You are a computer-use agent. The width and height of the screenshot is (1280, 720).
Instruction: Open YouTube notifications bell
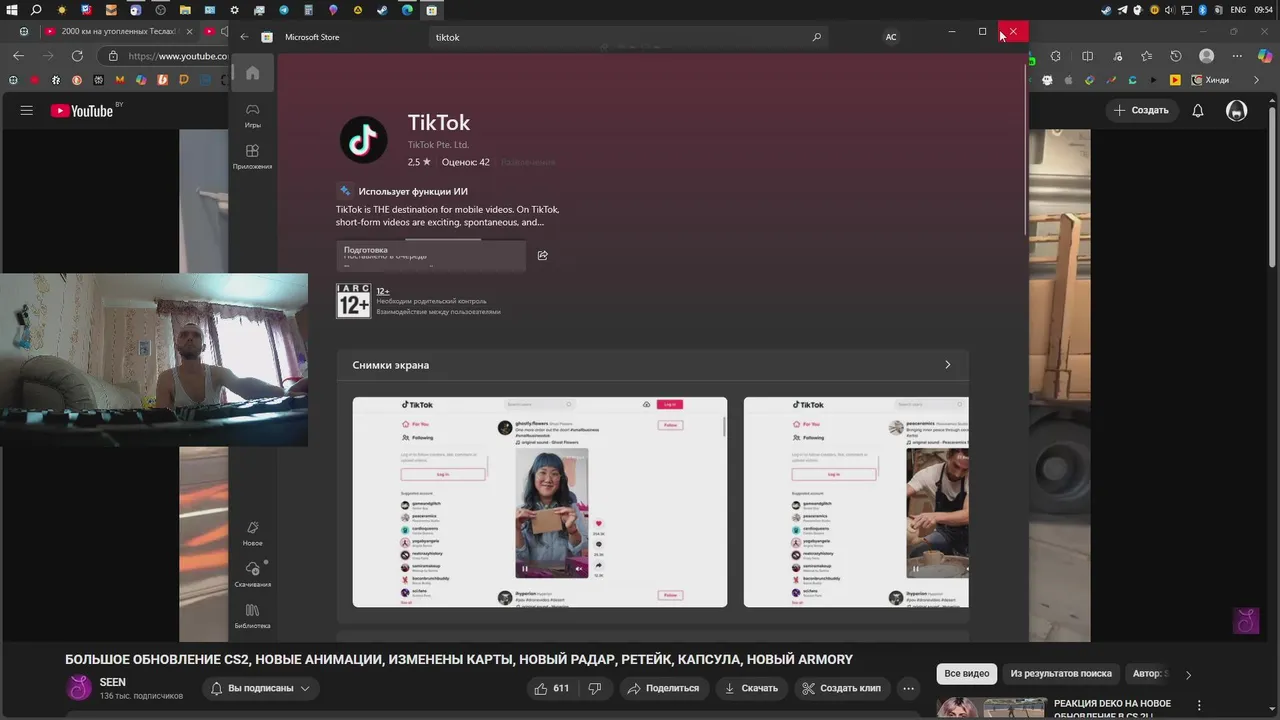click(1198, 110)
